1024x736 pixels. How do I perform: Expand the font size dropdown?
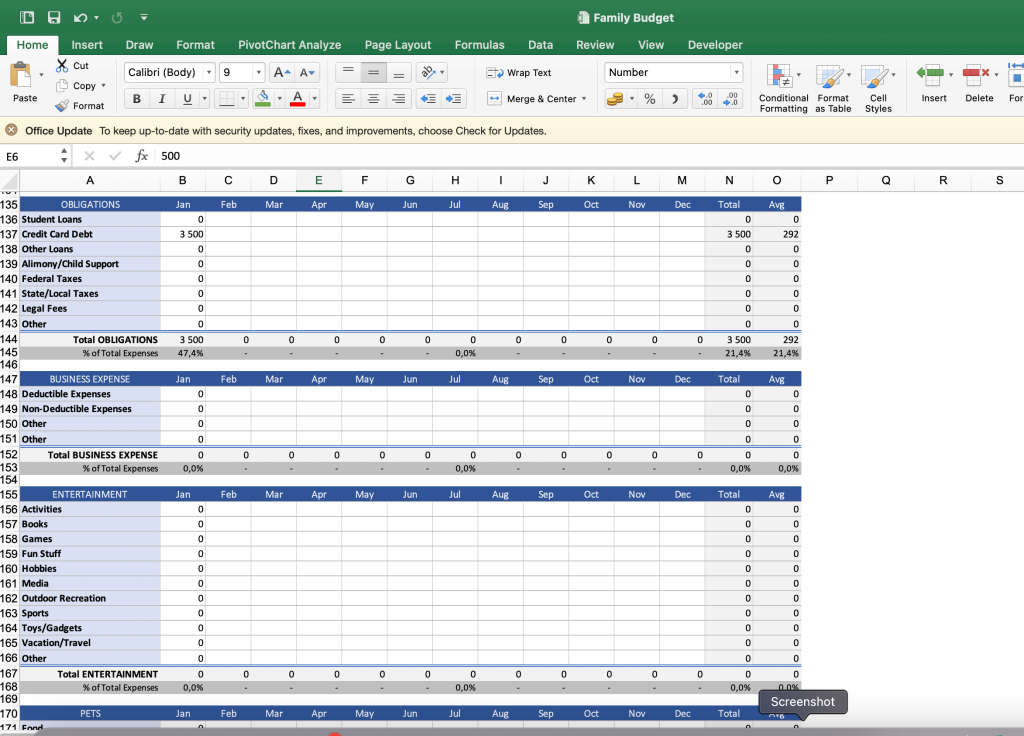[257, 72]
